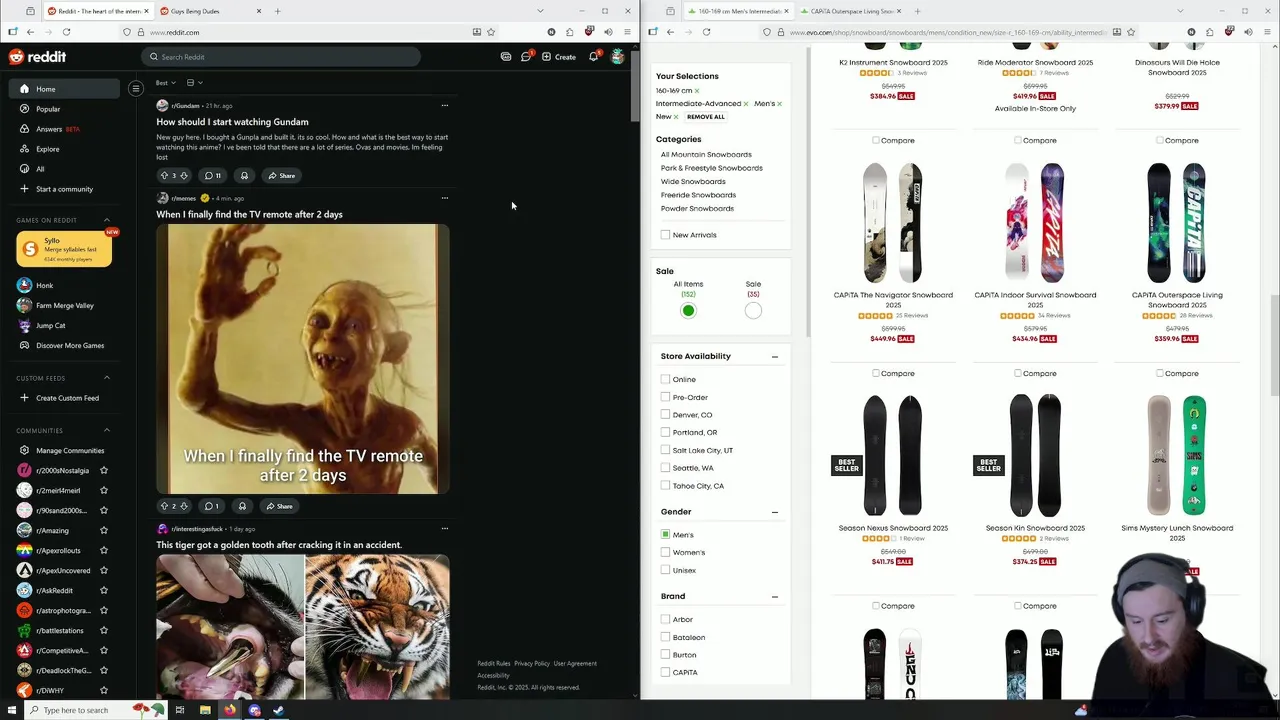Open File Explorer on the taskbar

205,710
